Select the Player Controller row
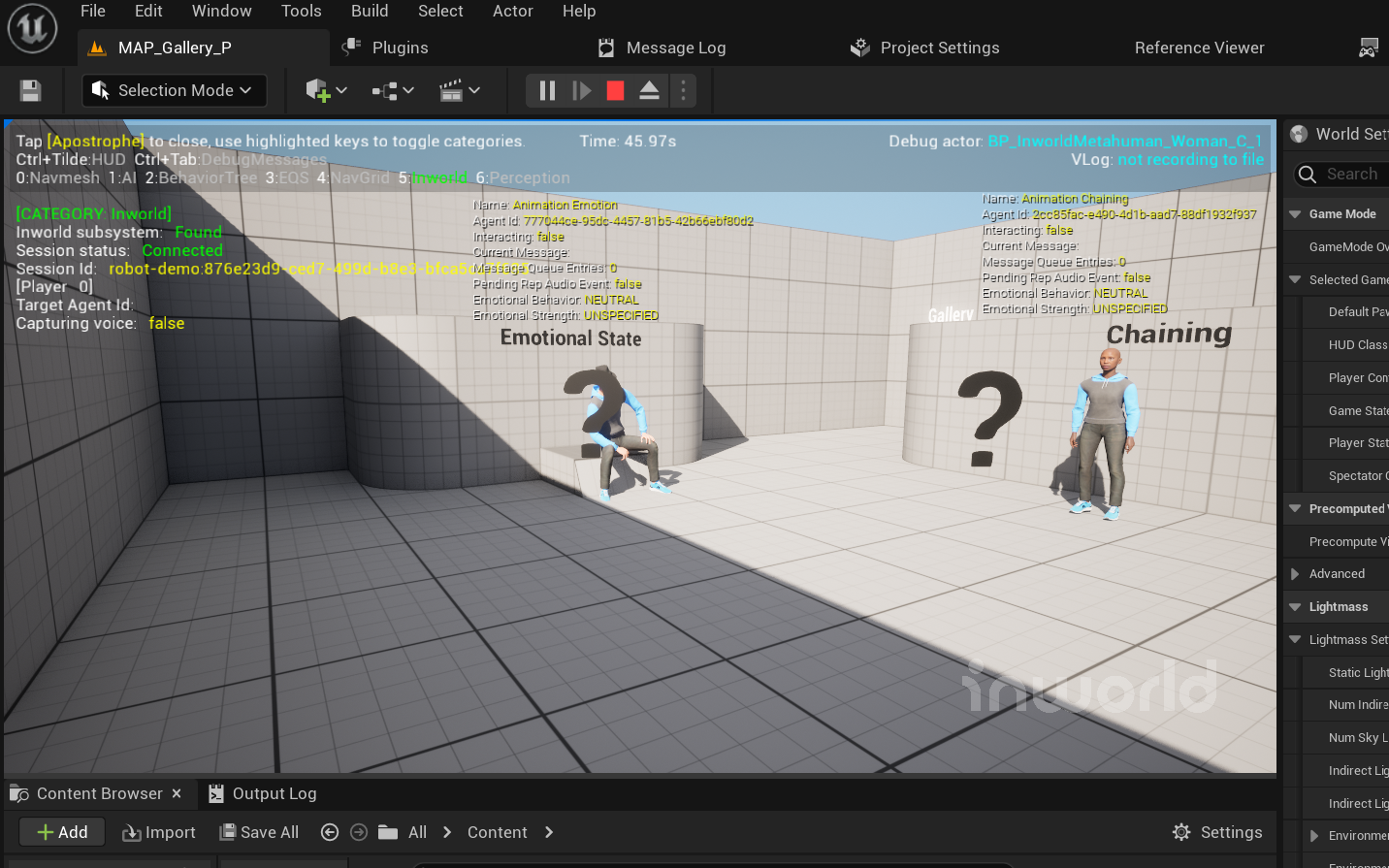1389x868 pixels. coord(1343,377)
